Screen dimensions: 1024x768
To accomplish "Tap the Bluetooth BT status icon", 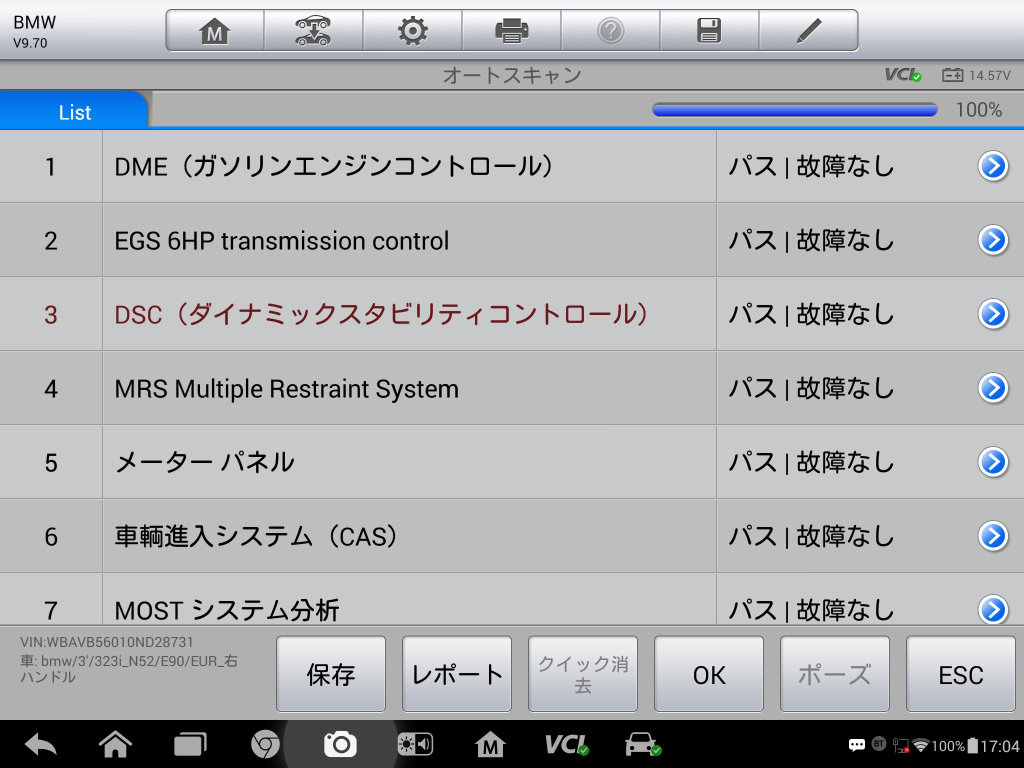I will [879, 744].
